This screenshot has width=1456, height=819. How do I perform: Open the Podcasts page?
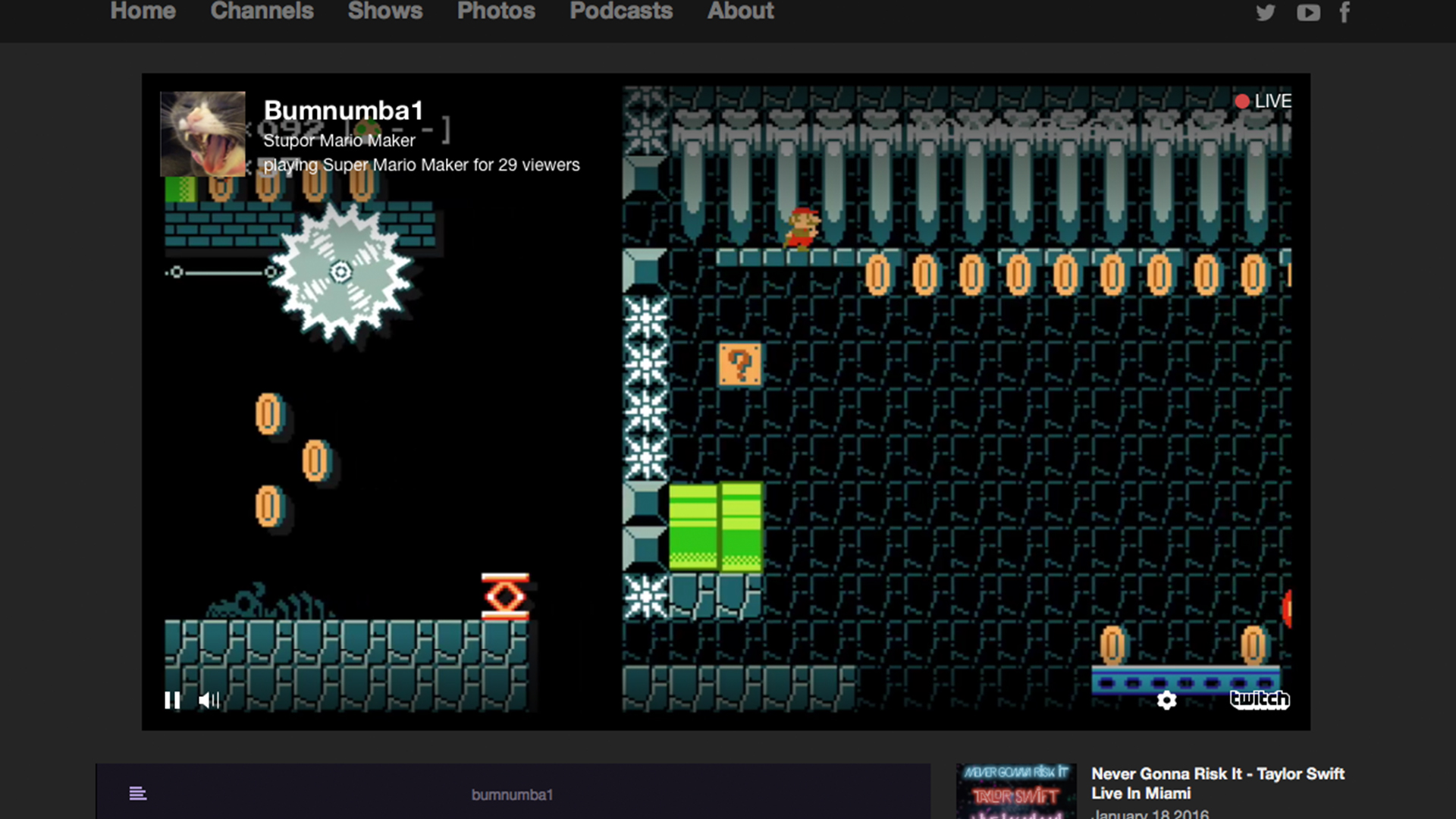click(621, 11)
